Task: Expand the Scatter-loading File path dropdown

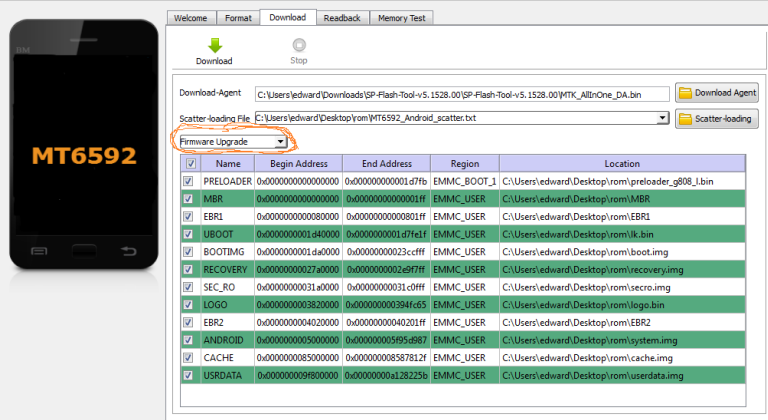Action: (662, 118)
